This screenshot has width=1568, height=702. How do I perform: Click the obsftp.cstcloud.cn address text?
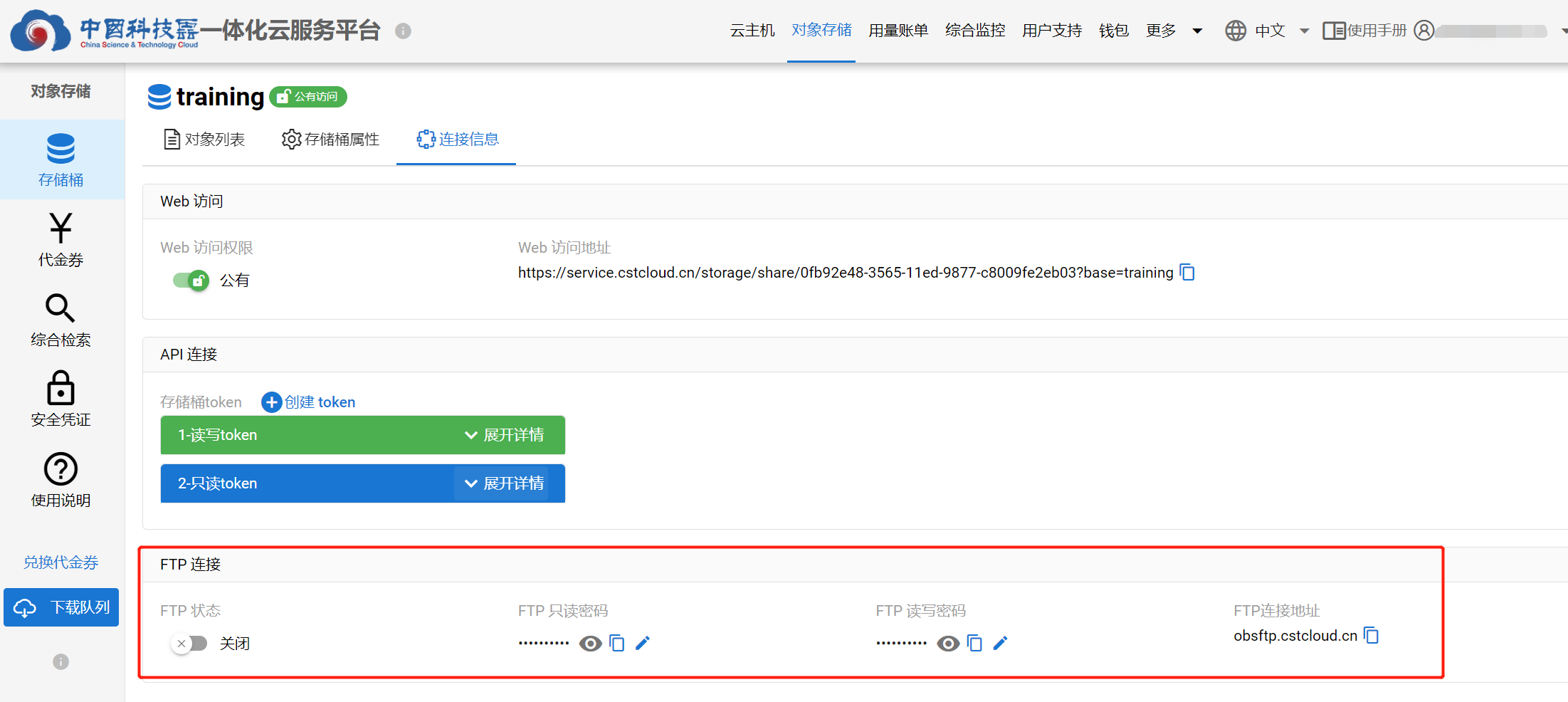click(1295, 636)
